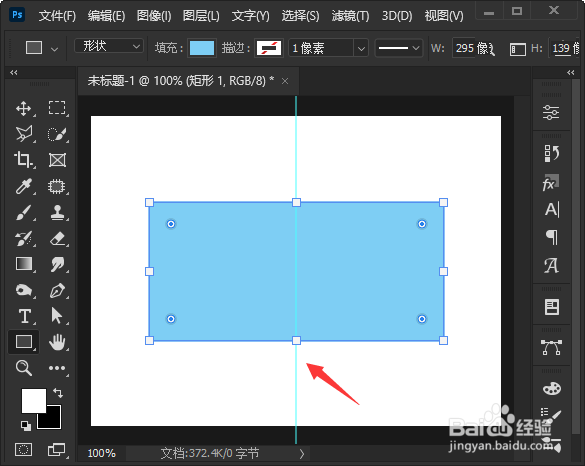The height and width of the screenshot is (466, 585).
Task: Select the Polygonal Lasso tool
Action: coord(24,134)
